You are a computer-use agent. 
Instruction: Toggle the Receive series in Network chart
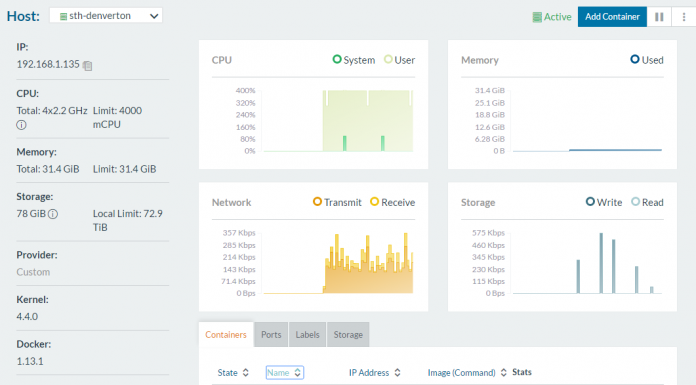click(392, 202)
